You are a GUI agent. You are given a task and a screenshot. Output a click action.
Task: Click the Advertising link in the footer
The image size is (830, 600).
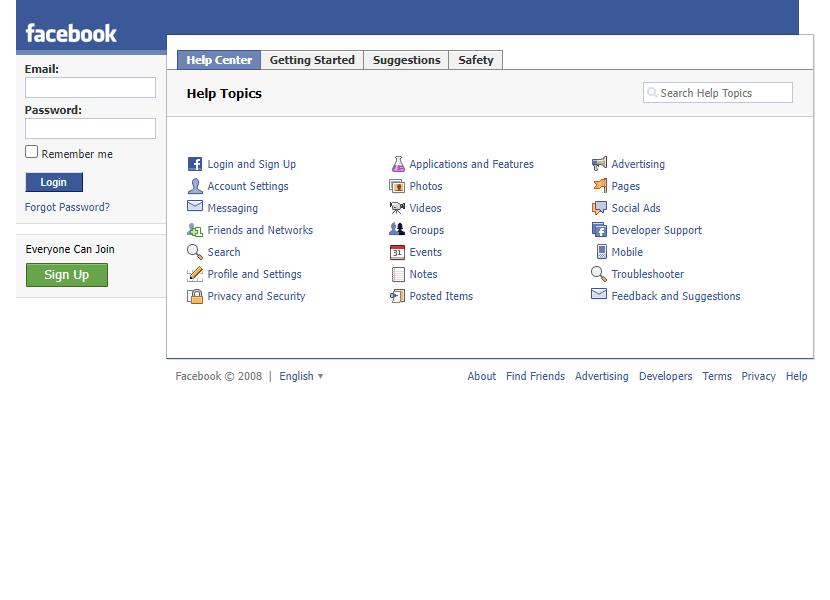point(601,376)
